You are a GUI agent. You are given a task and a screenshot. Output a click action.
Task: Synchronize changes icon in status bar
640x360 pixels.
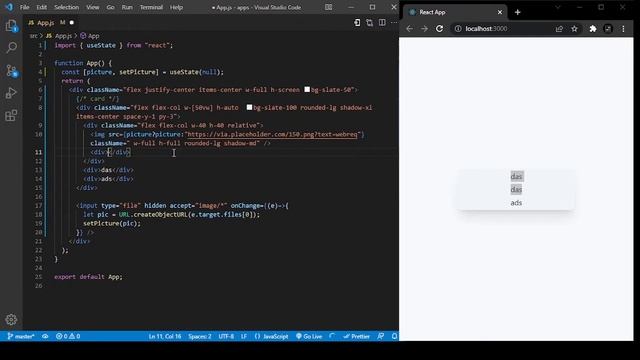[x=45, y=336]
